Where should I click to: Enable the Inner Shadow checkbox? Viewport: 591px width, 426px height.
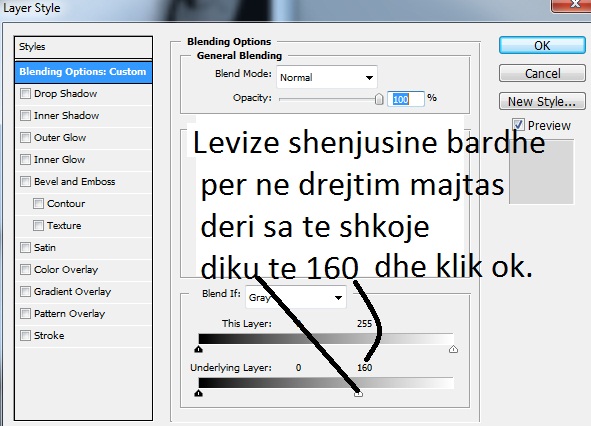pos(26,115)
